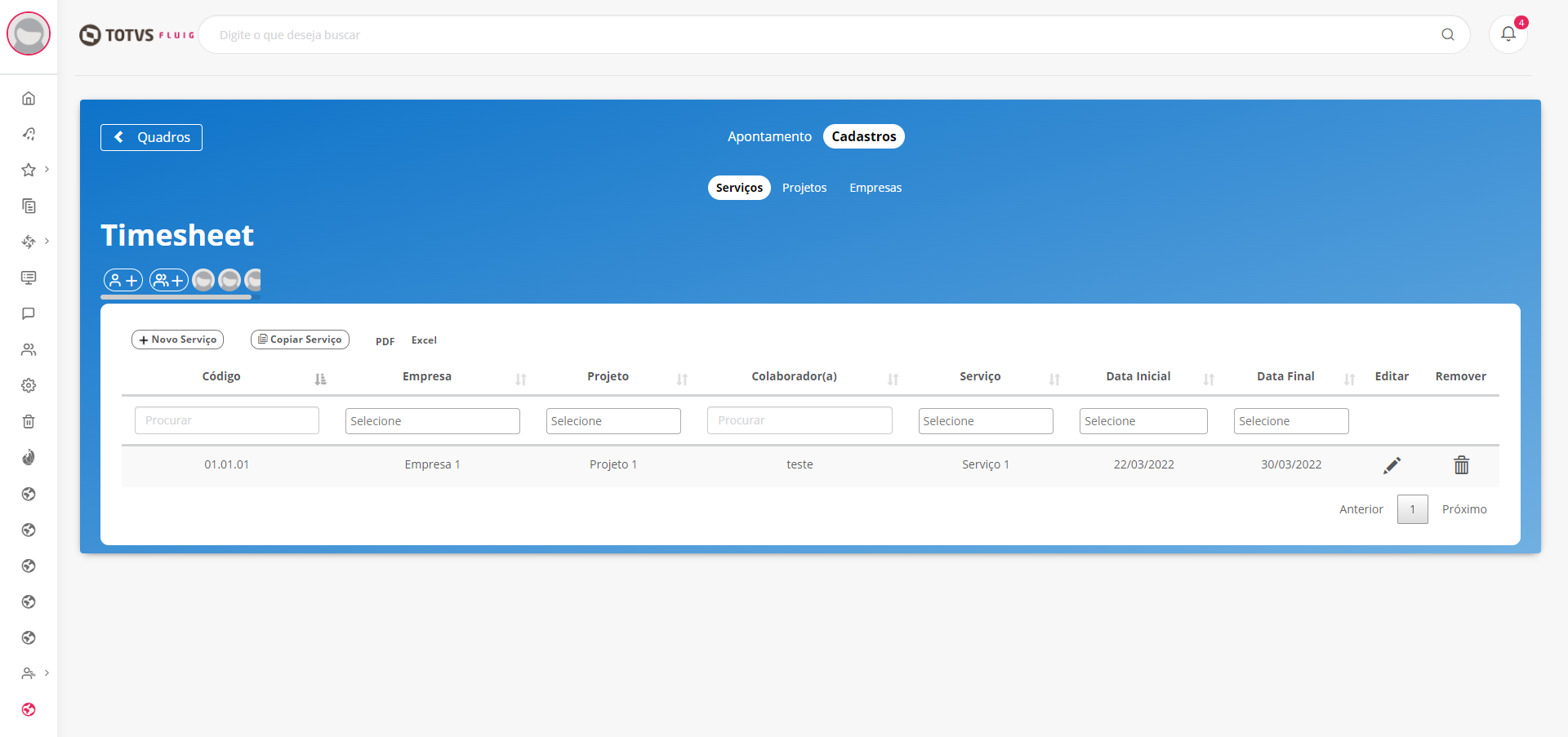Select the Cadastros tab

[x=864, y=136]
